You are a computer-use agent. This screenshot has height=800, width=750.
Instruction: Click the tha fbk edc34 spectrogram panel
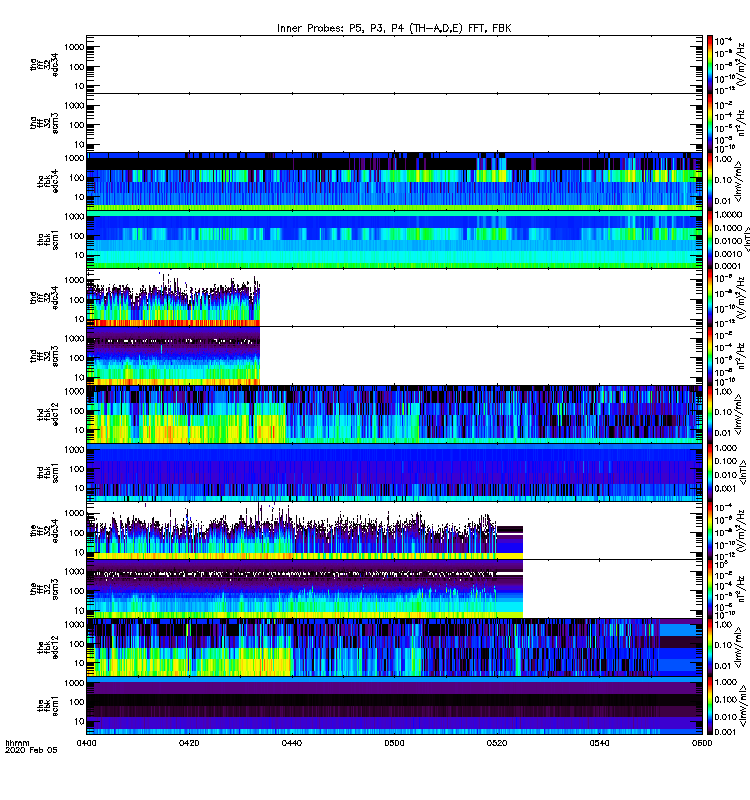pos(394,181)
